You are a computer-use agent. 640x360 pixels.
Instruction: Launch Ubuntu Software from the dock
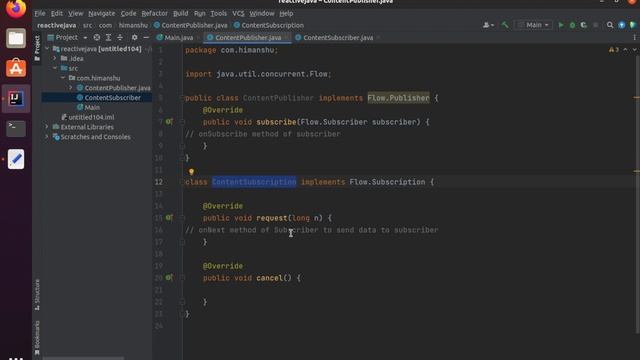(16, 68)
